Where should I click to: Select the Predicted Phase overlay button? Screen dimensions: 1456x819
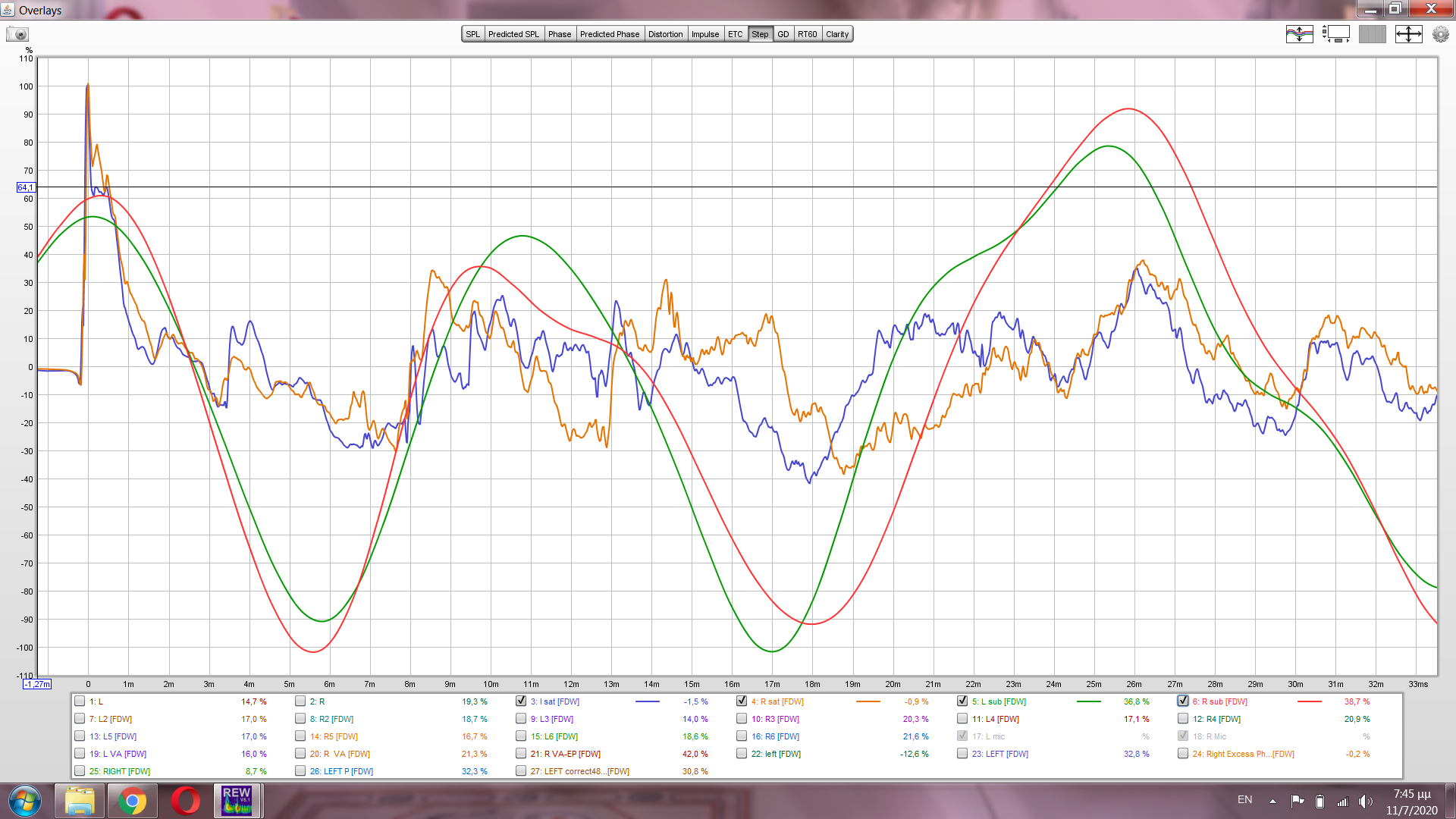(610, 34)
